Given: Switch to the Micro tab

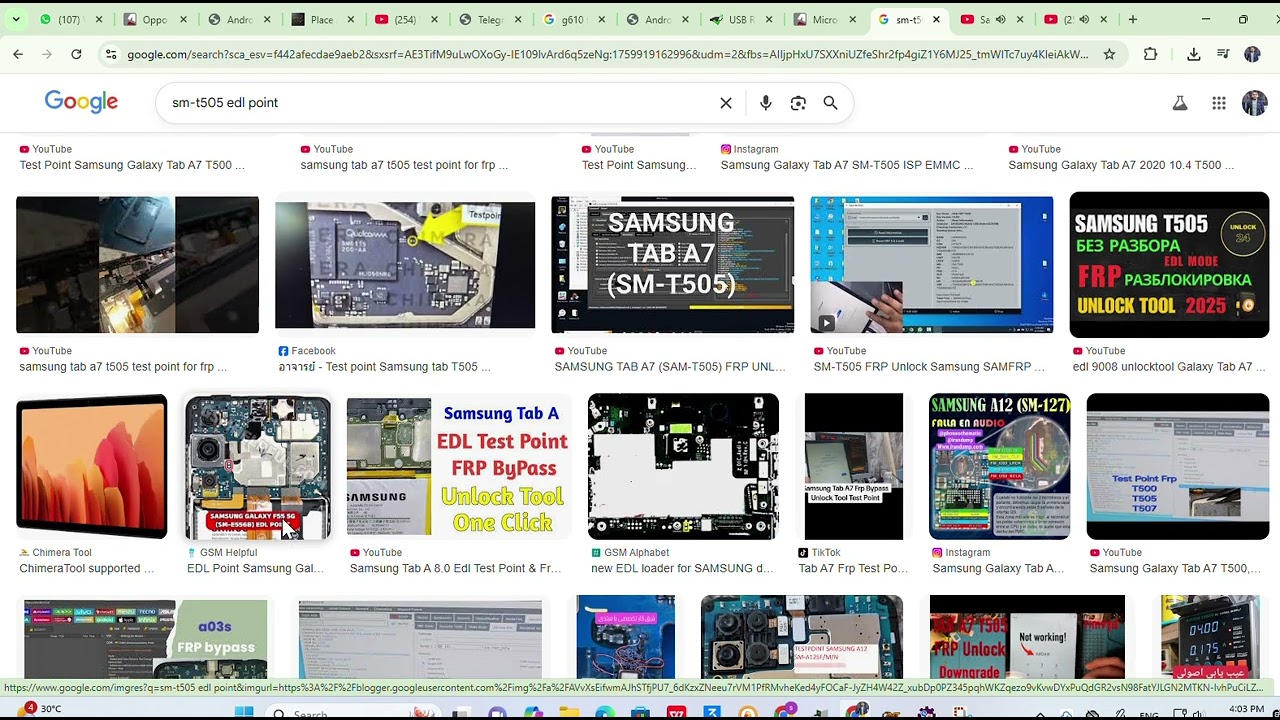Looking at the screenshot, I should point(825,19).
